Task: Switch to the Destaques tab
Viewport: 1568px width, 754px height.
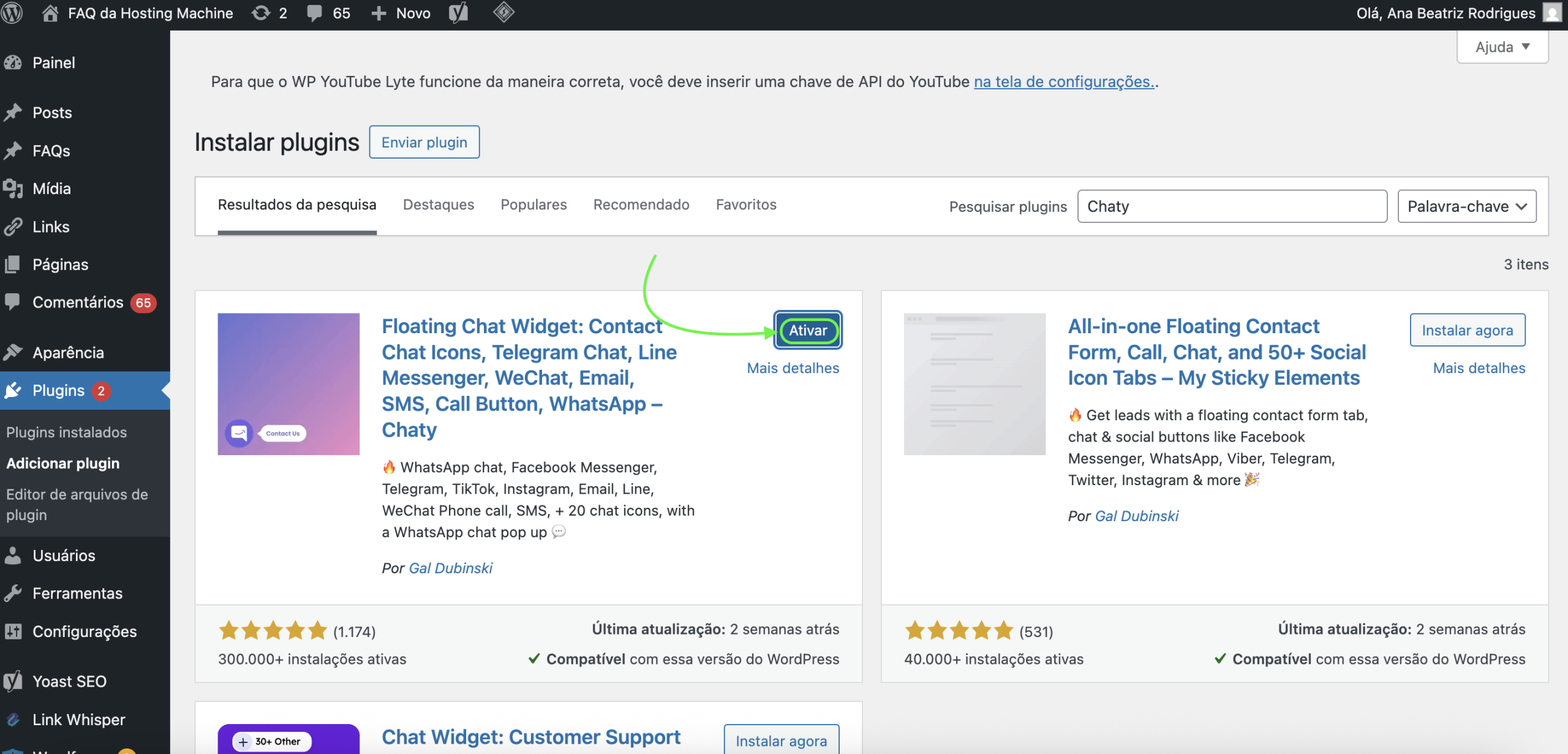Action: (x=439, y=205)
